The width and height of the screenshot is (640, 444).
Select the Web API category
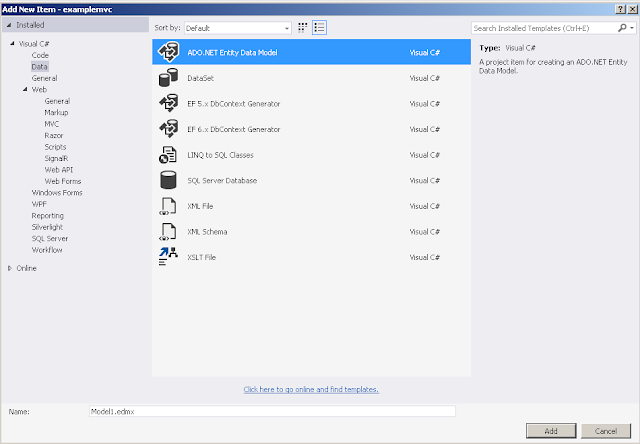click(59, 169)
